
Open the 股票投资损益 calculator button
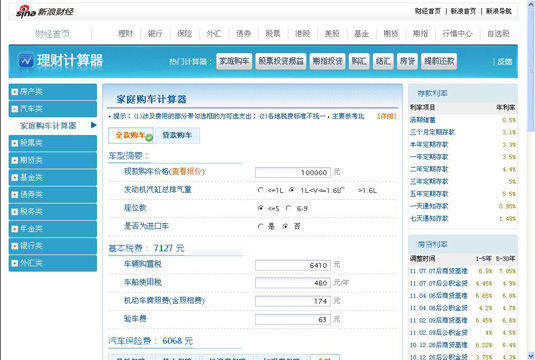[281, 61]
